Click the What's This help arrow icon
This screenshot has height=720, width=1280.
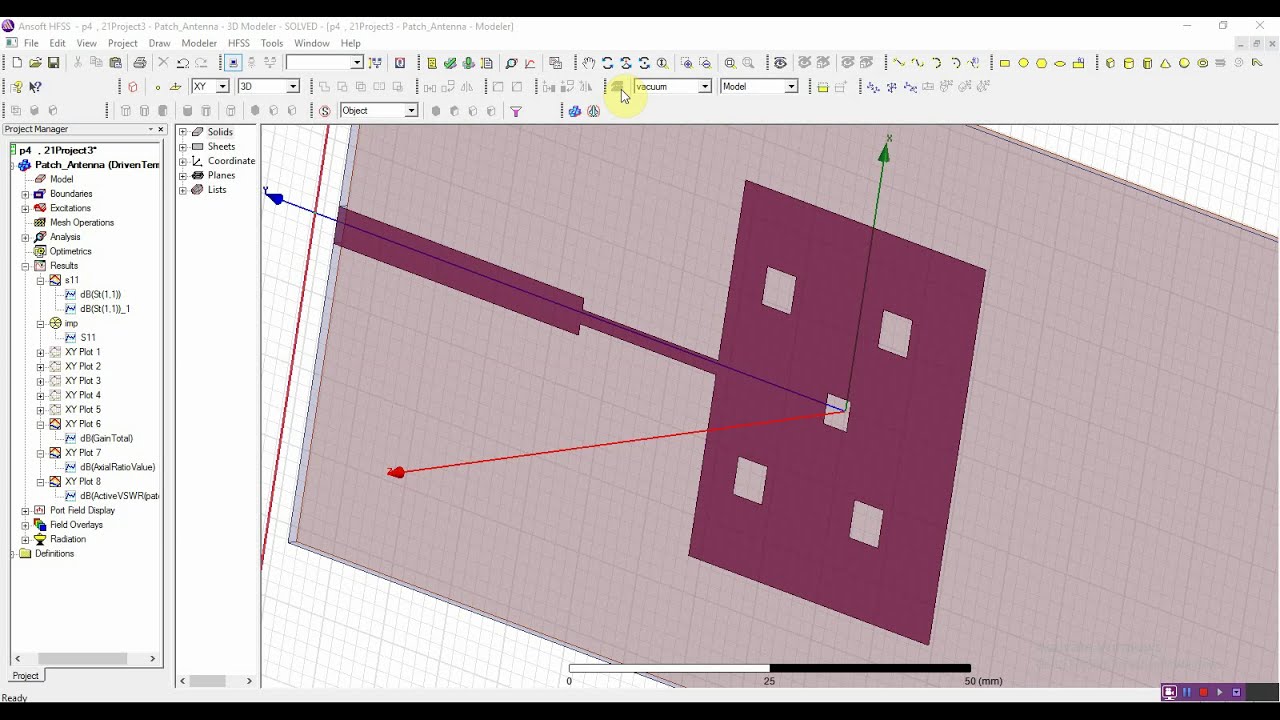click(x=36, y=87)
